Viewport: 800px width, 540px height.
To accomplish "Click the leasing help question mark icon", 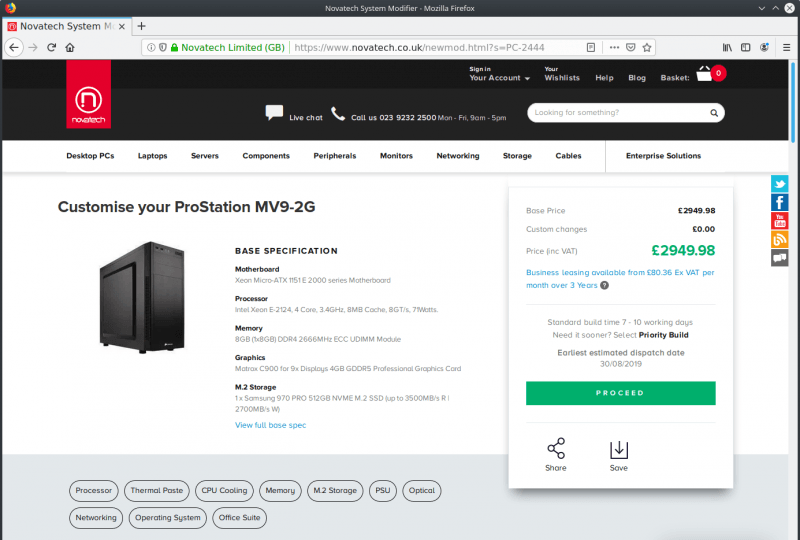I will (x=604, y=285).
